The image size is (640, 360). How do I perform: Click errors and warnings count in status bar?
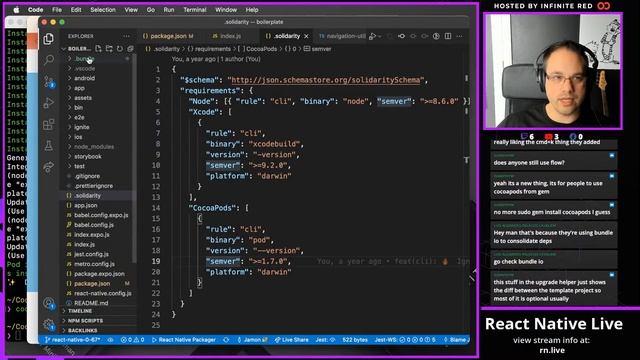(132, 340)
